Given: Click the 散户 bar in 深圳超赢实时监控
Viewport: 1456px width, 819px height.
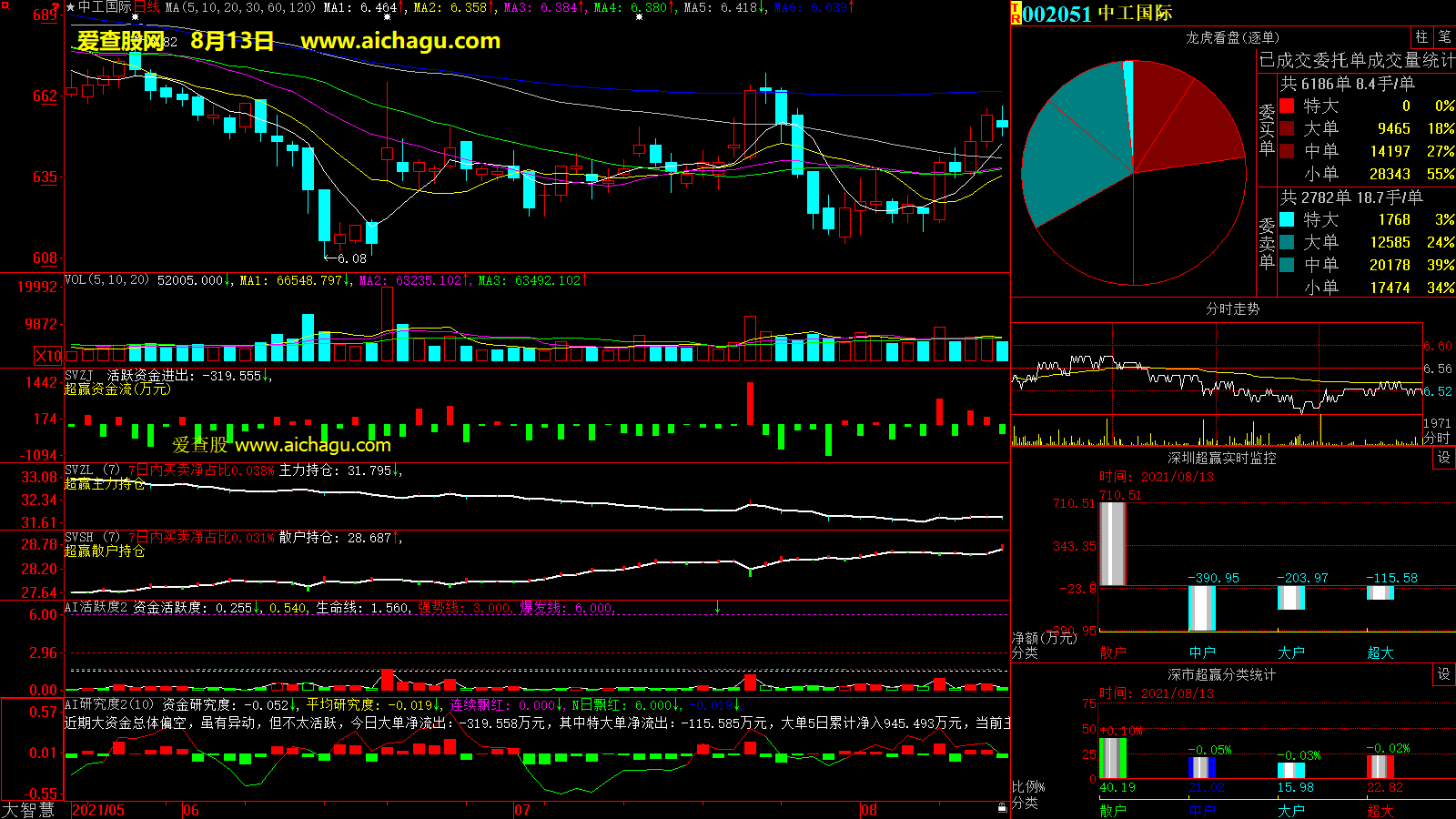Looking at the screenshot, I should (x=1112, y=543).
